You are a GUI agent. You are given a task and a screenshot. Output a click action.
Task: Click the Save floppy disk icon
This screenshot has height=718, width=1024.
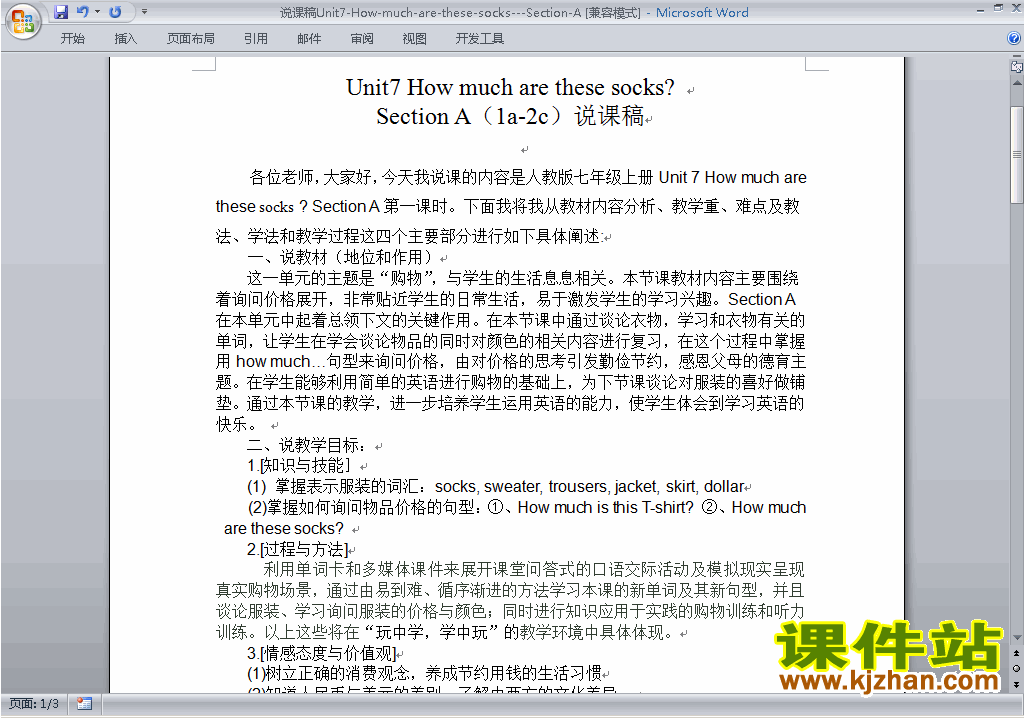coord(61,12)
